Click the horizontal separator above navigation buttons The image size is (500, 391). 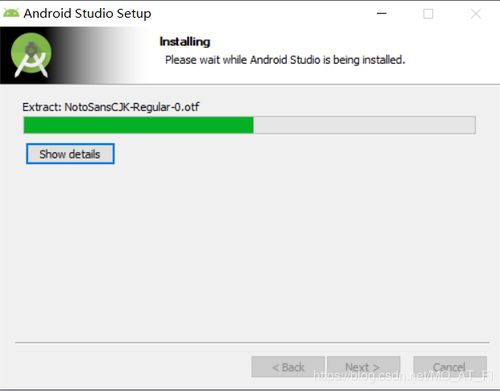click(x=252, y=342)
